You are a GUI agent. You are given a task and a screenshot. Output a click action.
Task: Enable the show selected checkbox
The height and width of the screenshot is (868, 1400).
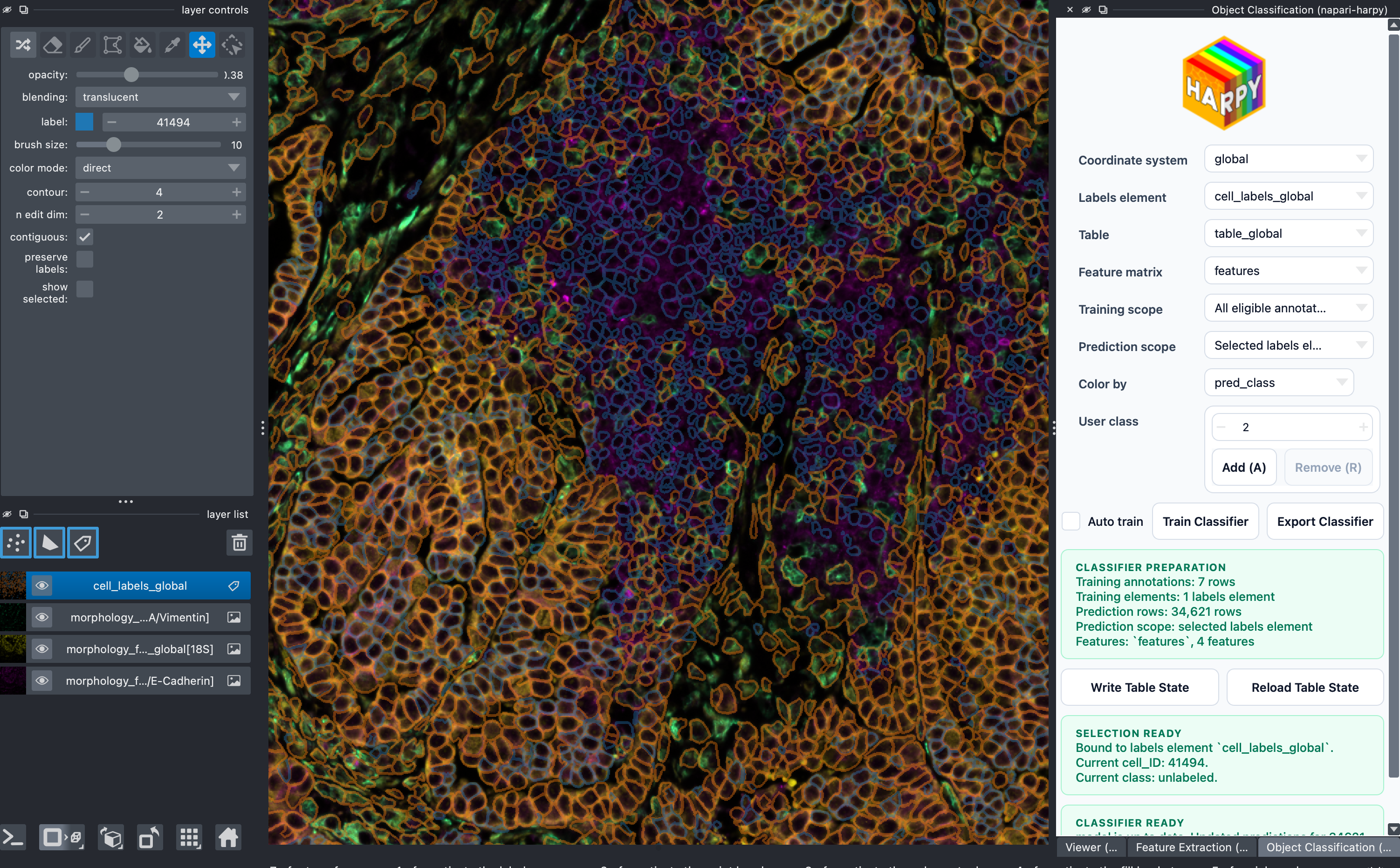(x=85, y=289)
